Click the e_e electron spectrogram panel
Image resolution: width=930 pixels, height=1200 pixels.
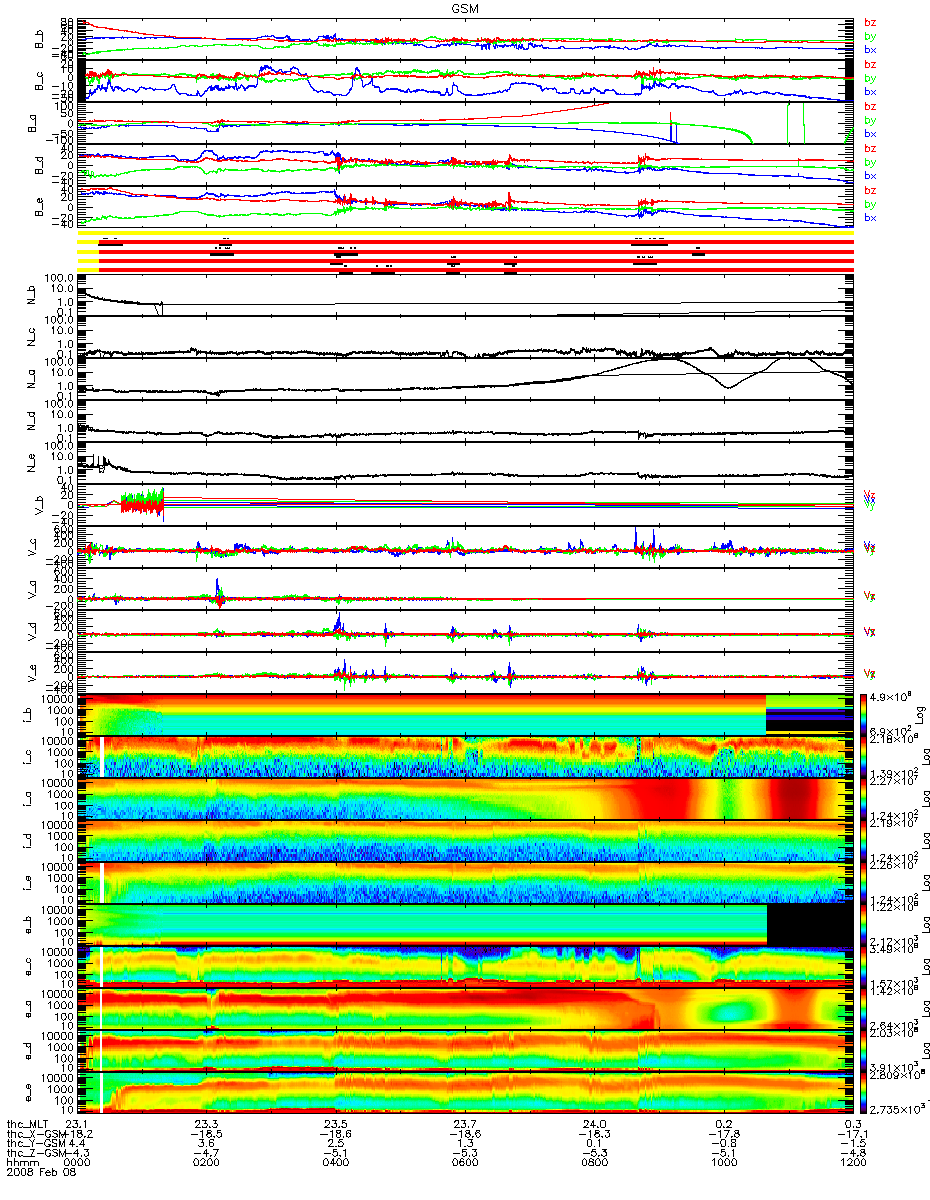(x=466, y=1092)
